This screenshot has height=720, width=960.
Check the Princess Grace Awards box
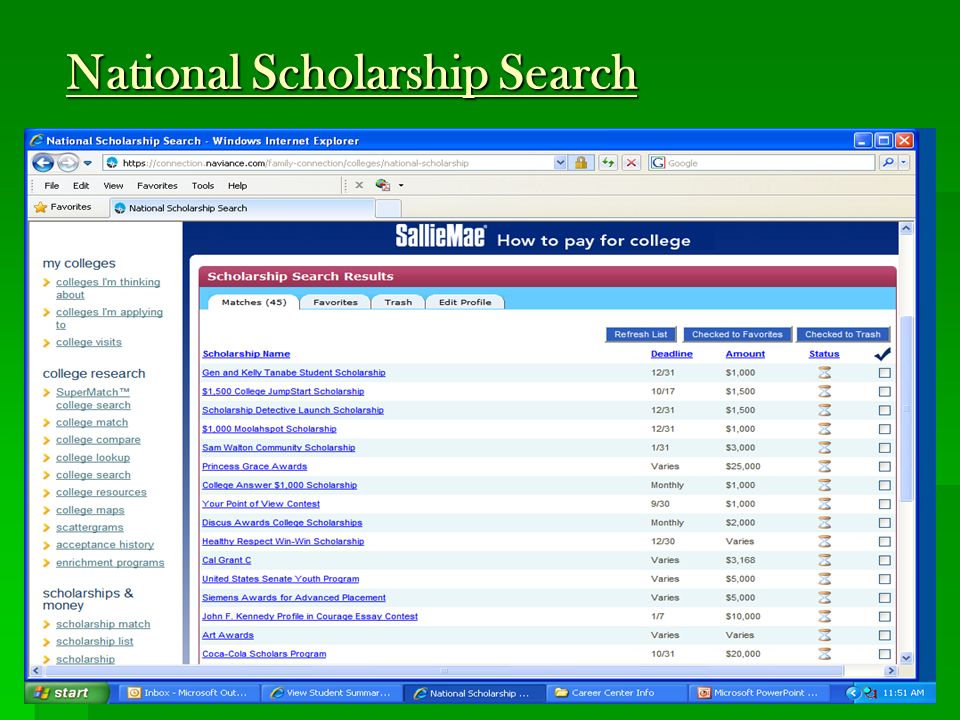click(884, 467)
